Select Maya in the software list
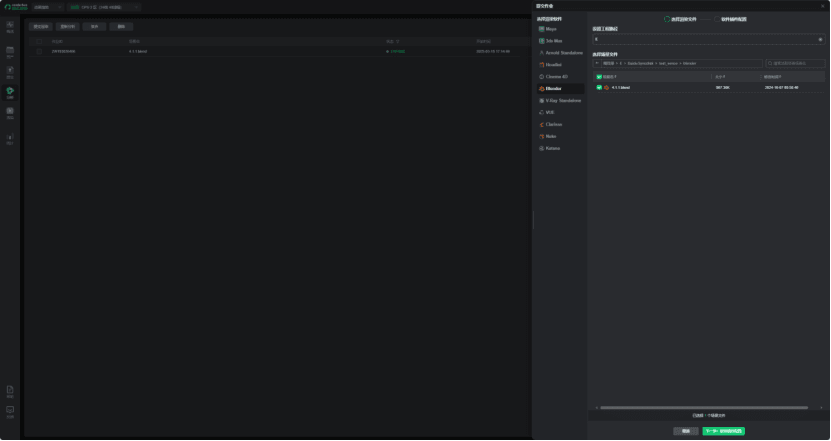 coord(551,29)
